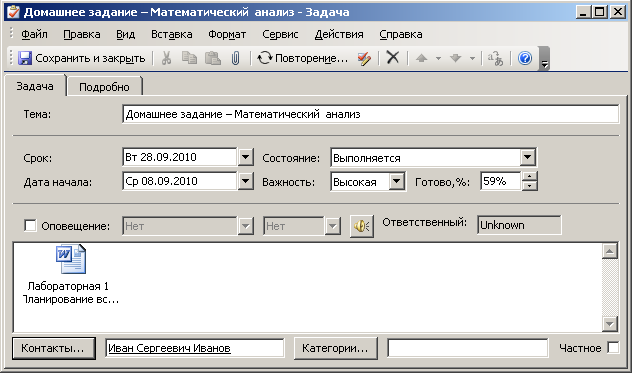
Task: Expand toolbar options overflow arrow
Action: 545,58
